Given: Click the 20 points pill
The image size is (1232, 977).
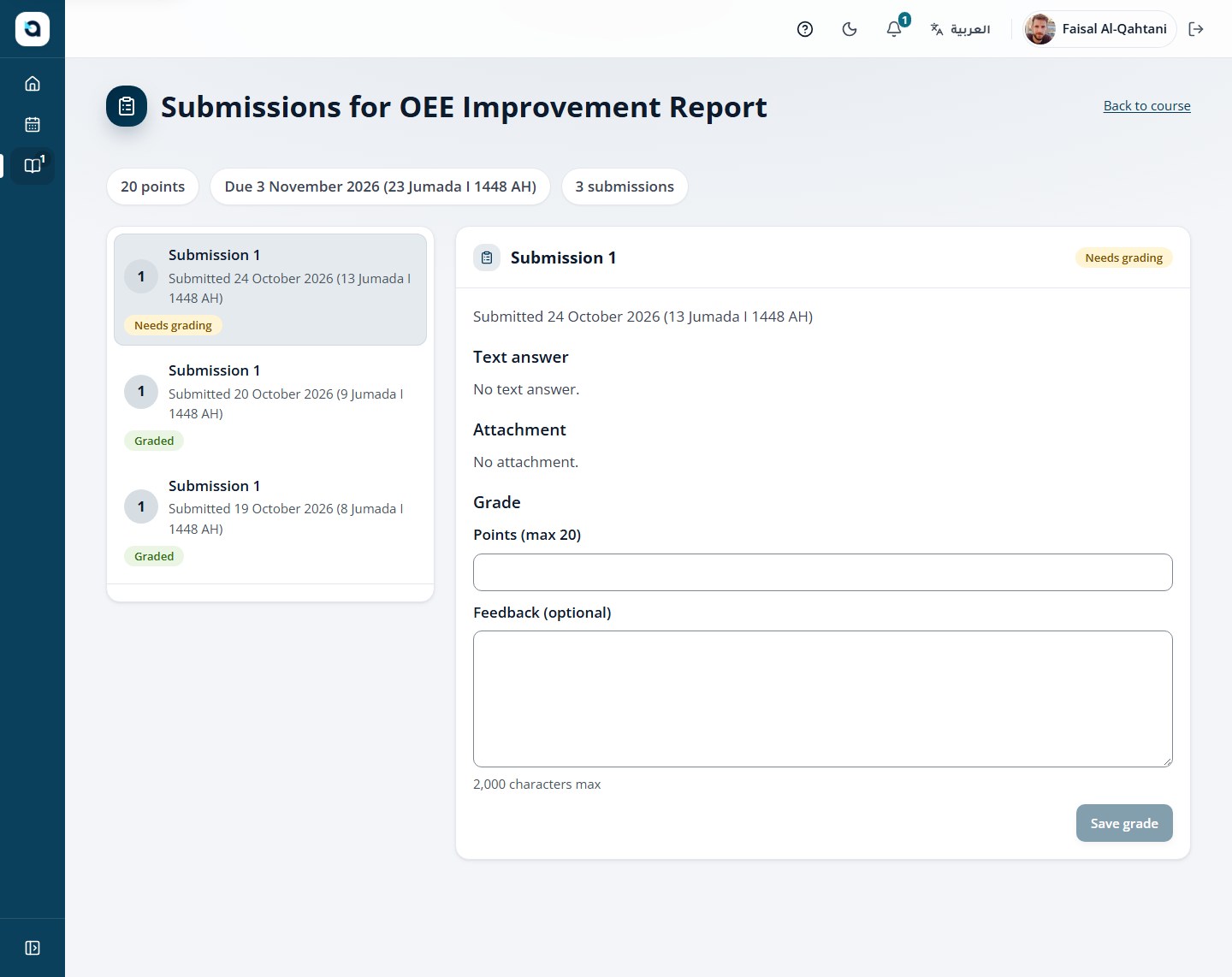Looking at the screenshot, I should point(152,187).
